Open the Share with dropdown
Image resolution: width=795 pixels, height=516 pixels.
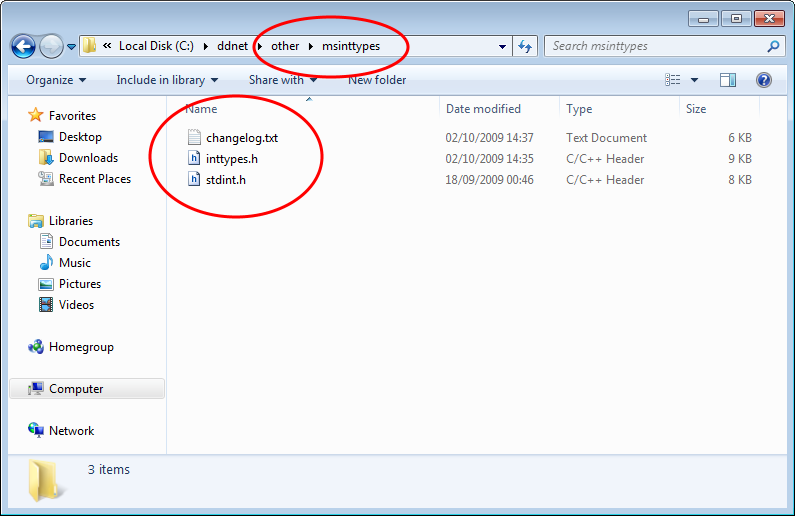282,80
